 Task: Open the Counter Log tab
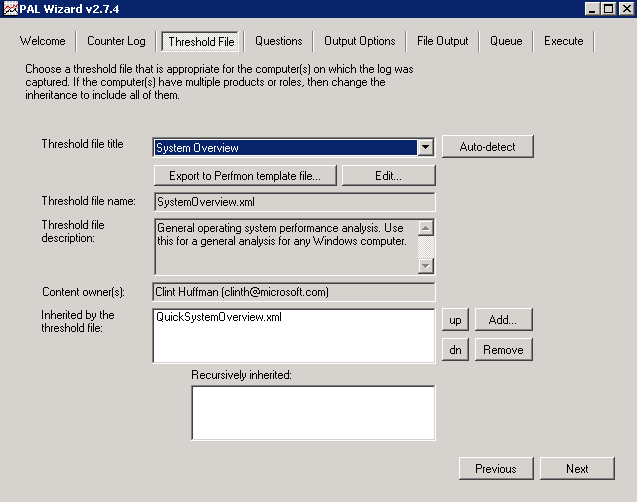tap(116, 41)
